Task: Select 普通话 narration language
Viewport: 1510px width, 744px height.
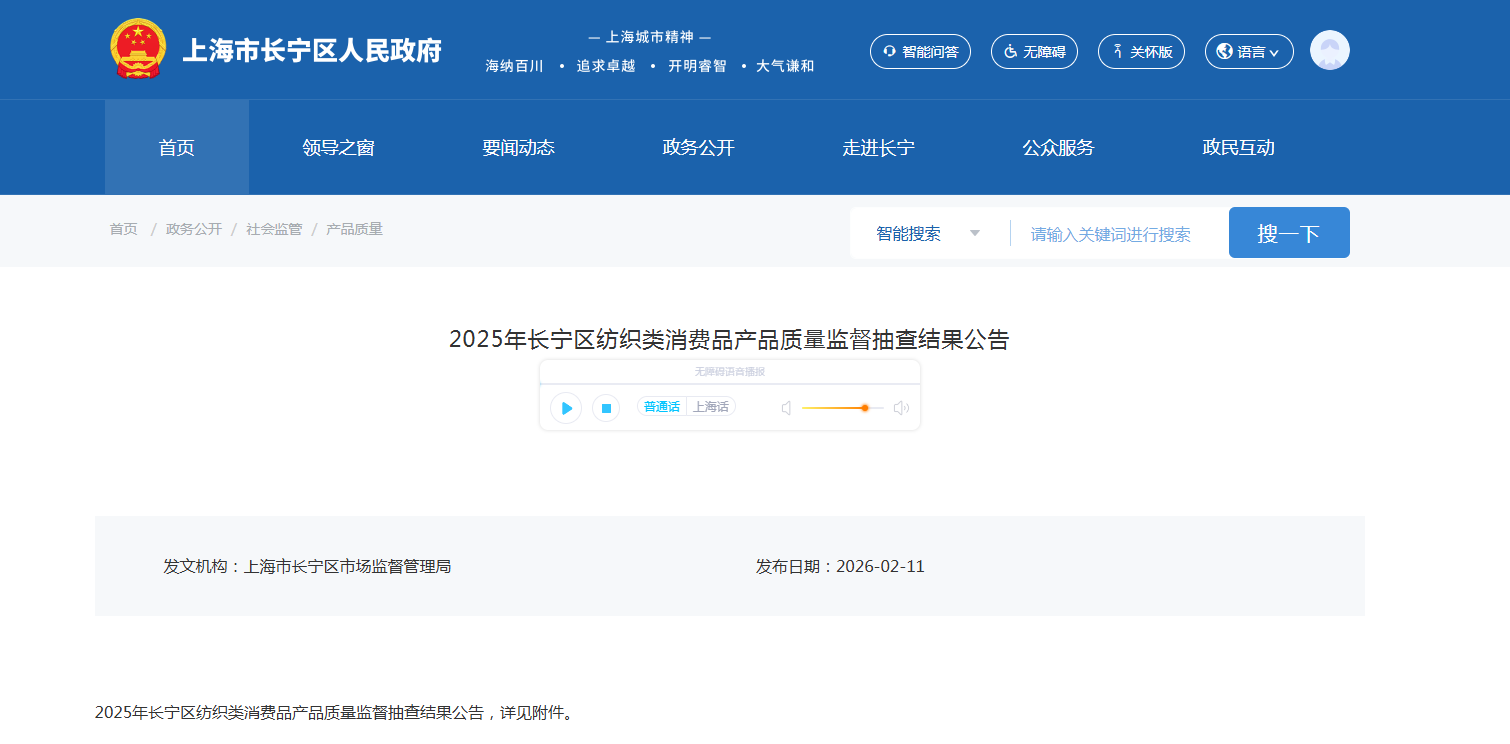Action: (662, 407)
